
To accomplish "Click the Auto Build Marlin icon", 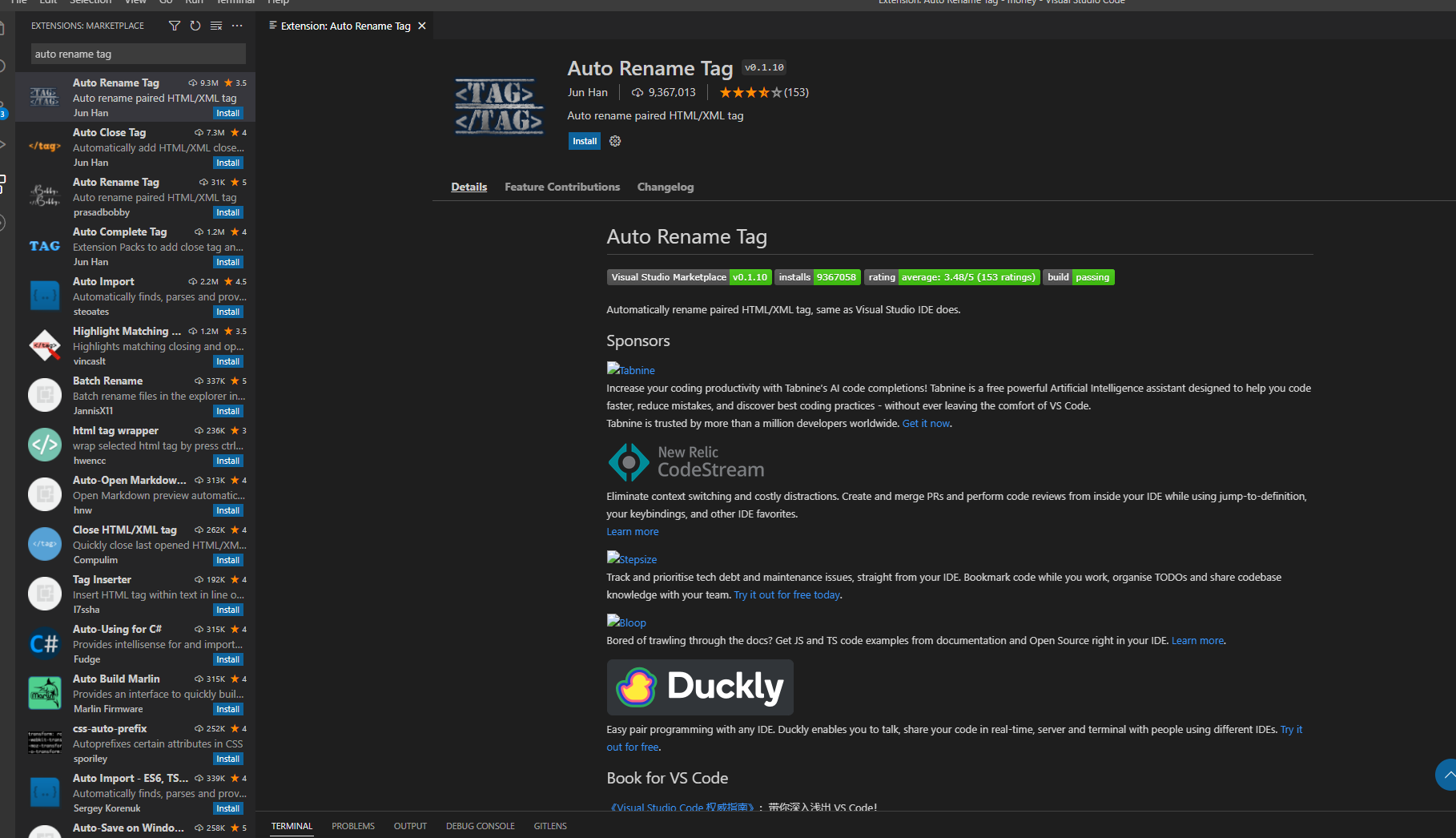I will click(45, 693).
